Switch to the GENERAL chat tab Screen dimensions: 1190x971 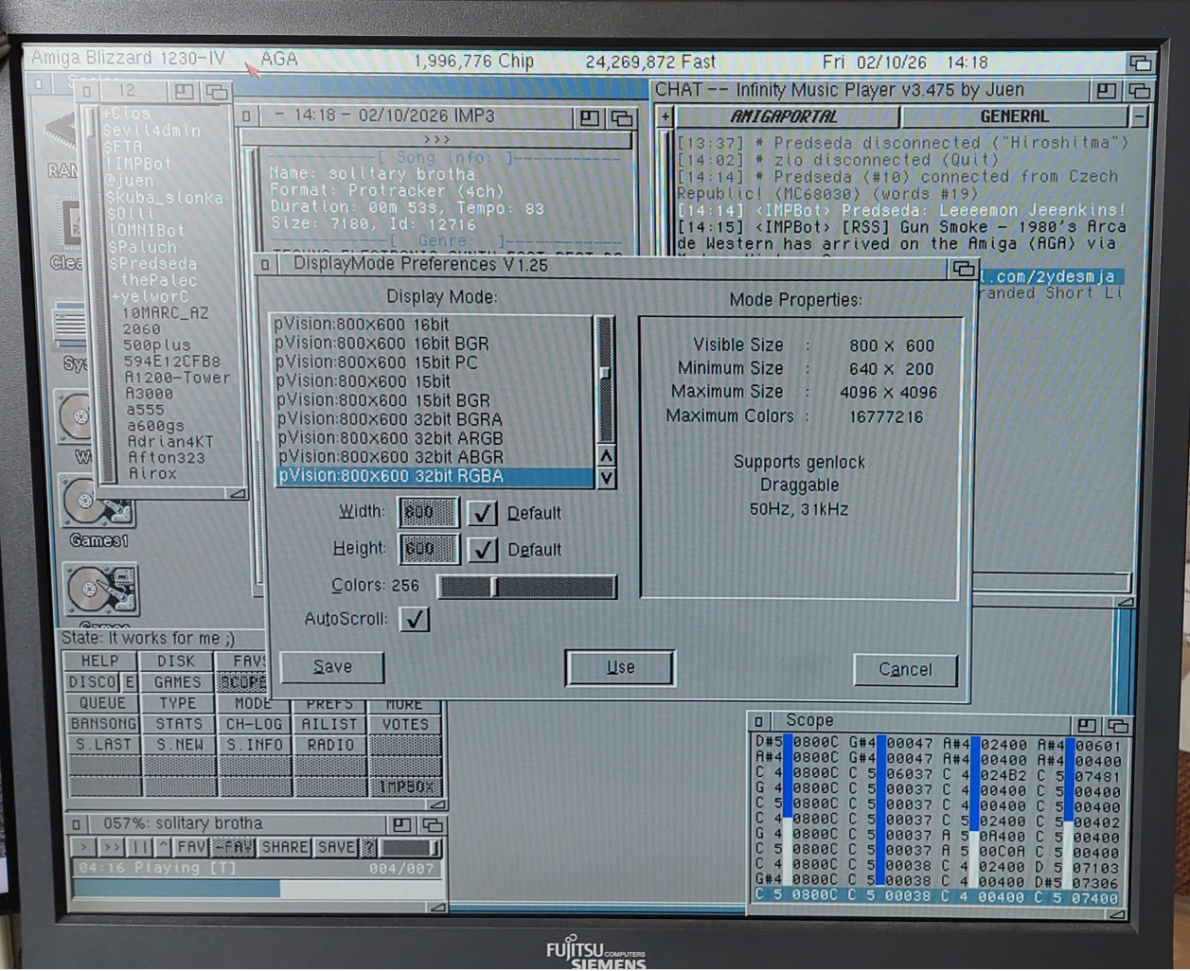pos(1014,117)
